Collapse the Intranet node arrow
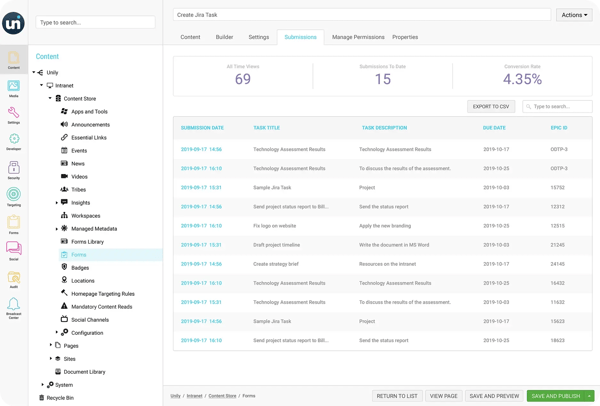This screenshot has height=406, width=600. click(x=42, y=85)
